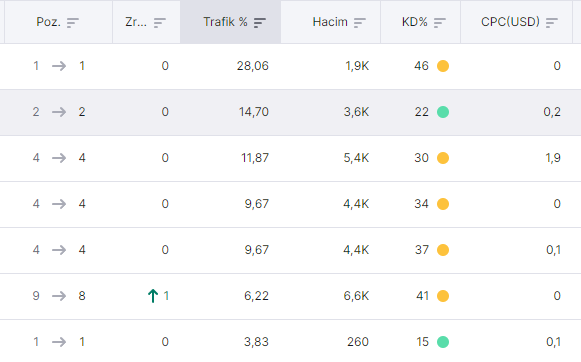Viewport: 581px width, 362px height.
Task: Select row with traffic 11,87
Action: pyautogui.click(x=290, y=158)
